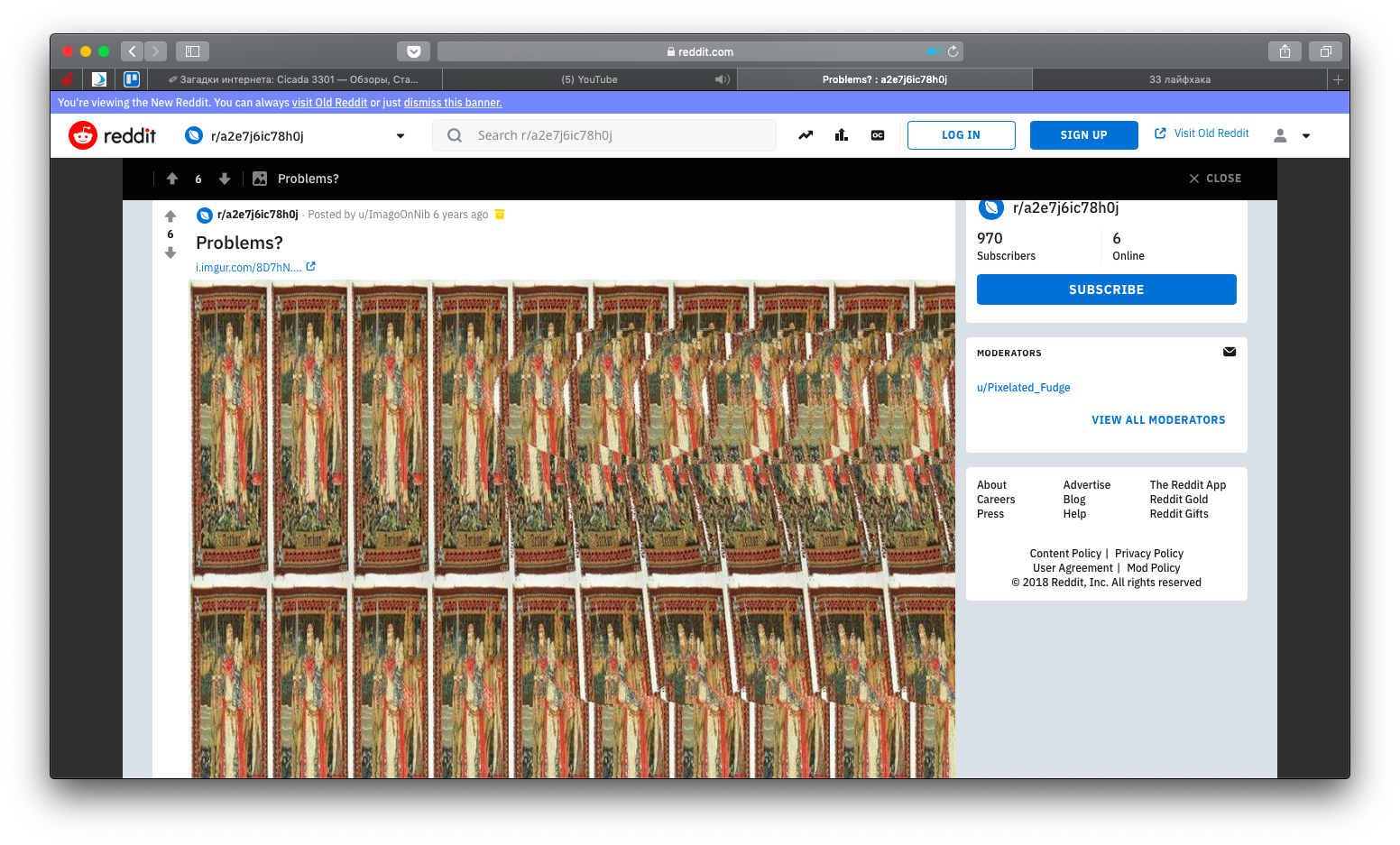Image resolution: width=1400 pixels, height=845 pixels.
Task: Open the pinned blue arrow tab
Action: coord(99,79)
